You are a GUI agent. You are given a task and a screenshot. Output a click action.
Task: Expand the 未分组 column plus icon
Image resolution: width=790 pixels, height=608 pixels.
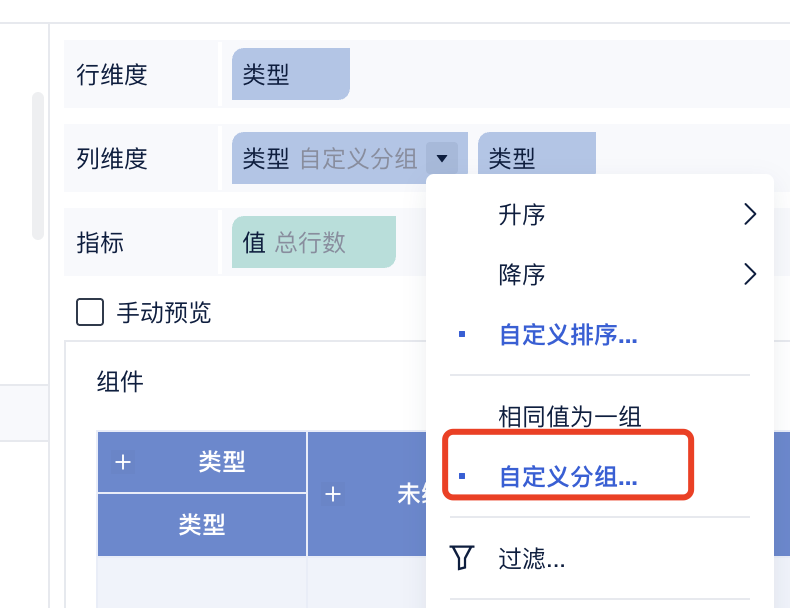pyautogui.click(x=333, y=494)
